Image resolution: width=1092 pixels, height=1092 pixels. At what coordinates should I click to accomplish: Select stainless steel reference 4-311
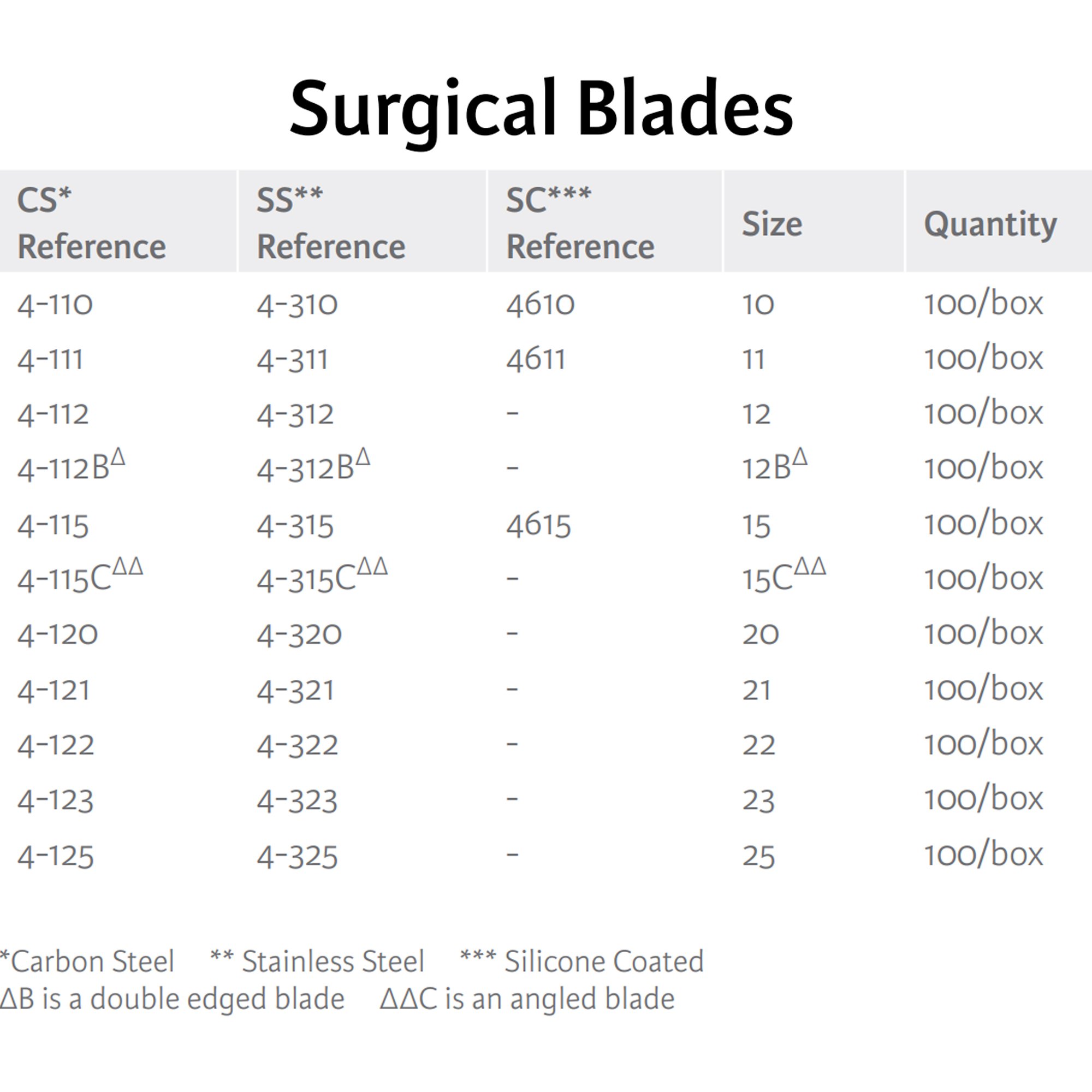[x=292, y=360]
